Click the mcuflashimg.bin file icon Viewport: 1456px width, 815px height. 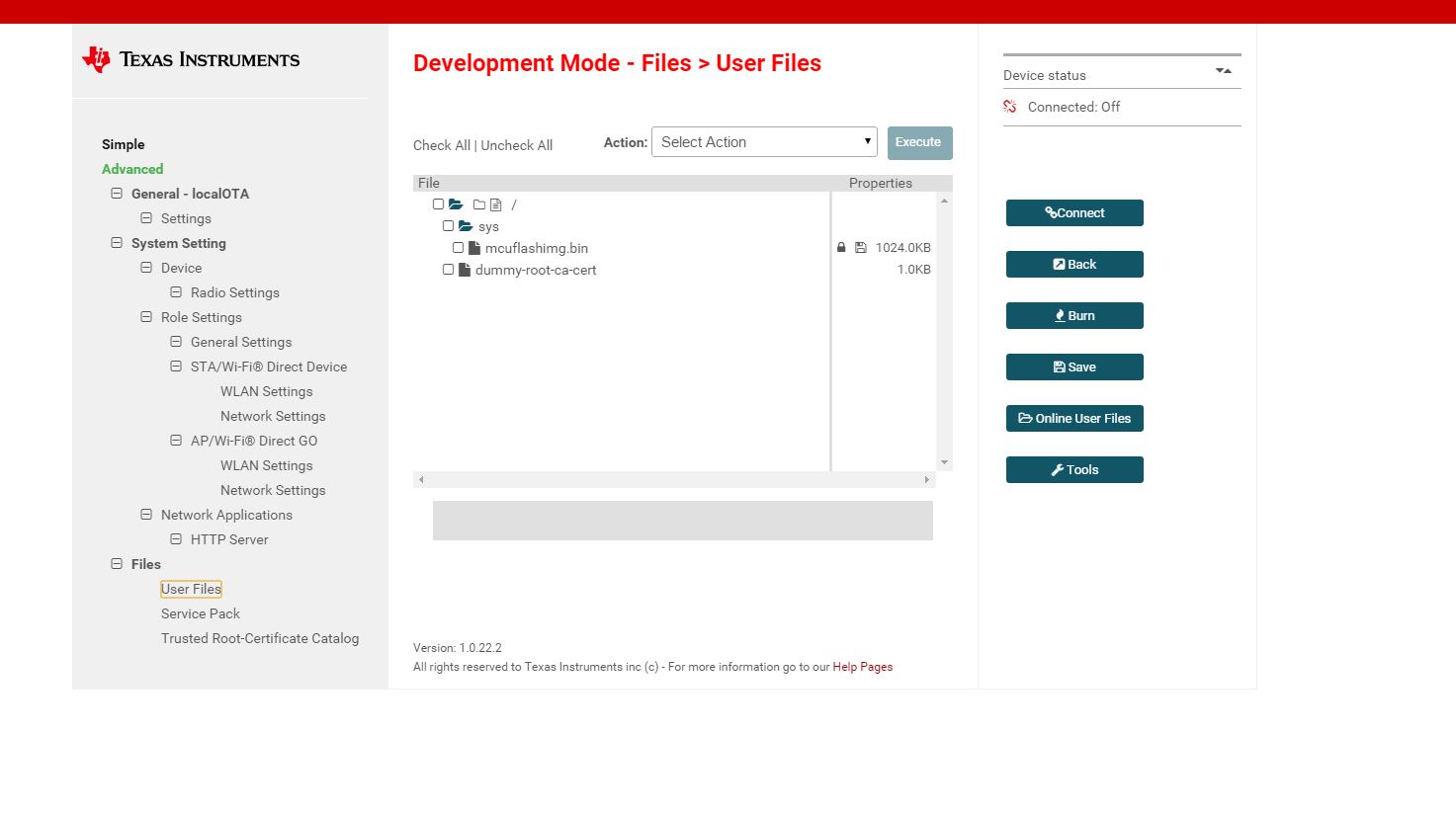[x=474, y=248]
